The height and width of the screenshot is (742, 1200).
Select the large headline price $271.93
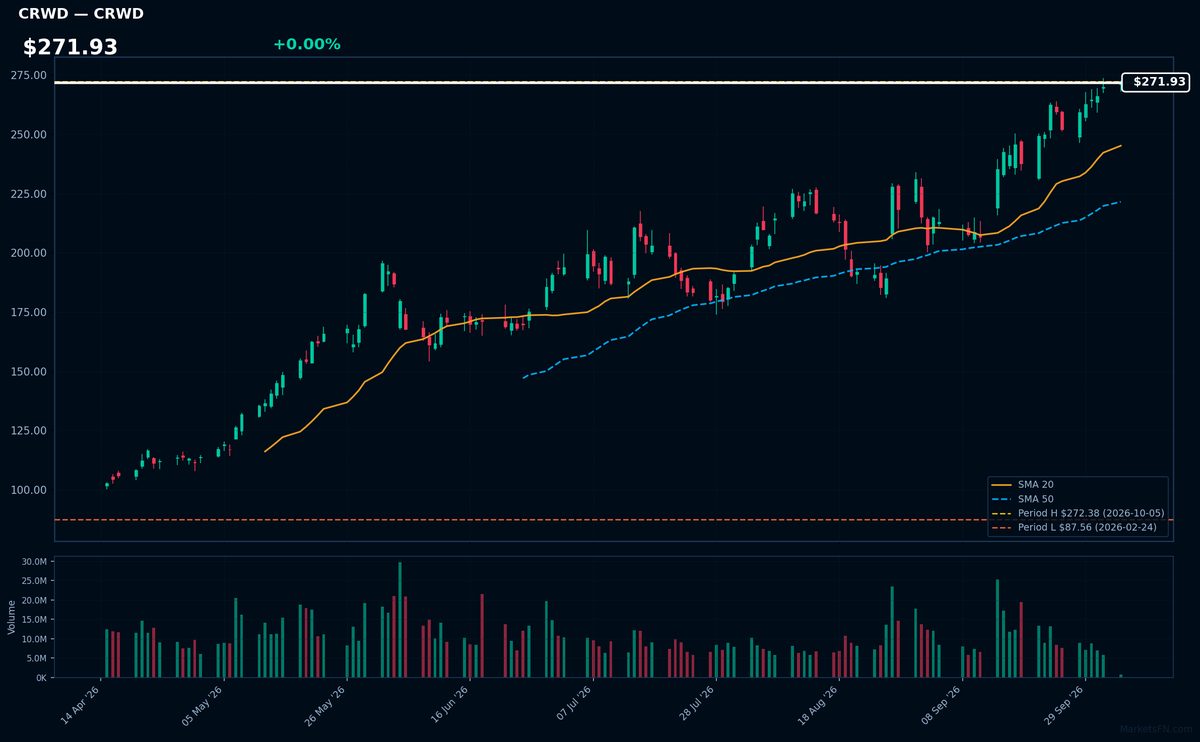(70, 47)
